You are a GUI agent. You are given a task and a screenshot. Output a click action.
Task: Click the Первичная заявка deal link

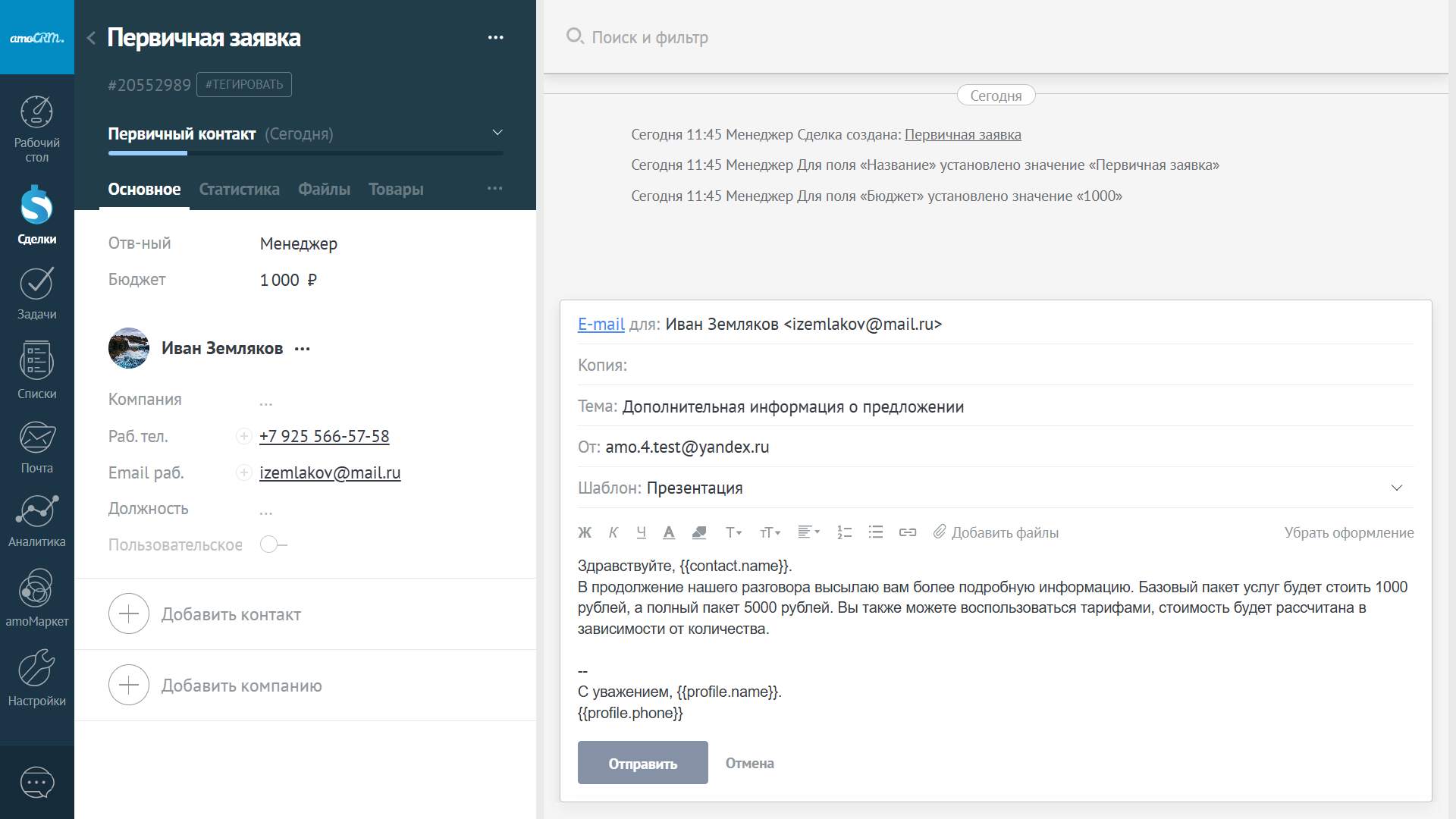click(962, 134)
